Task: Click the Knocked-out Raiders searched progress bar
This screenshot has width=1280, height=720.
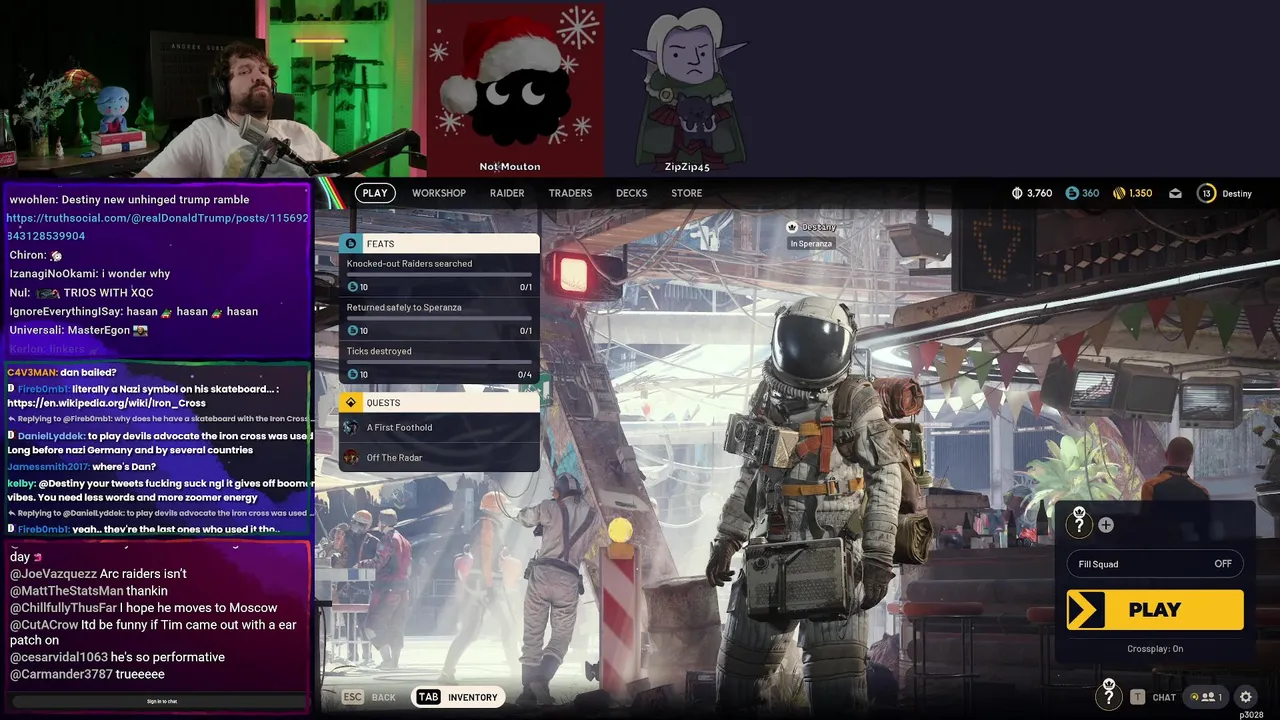Action: 439,274
